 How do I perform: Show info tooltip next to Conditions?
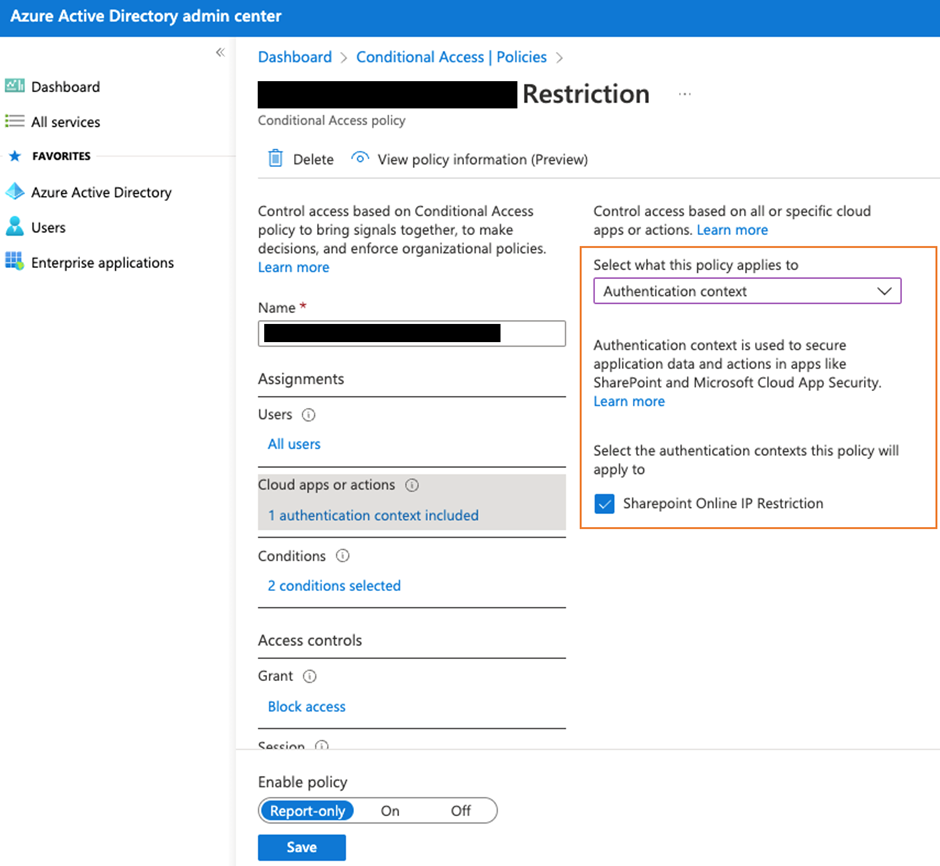pyautogui.click(x=342, y=556)
